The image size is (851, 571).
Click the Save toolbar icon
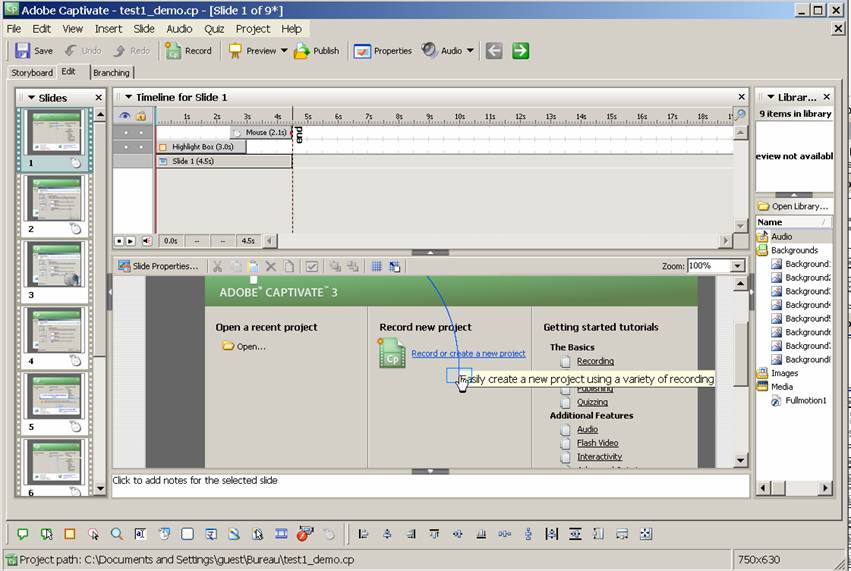[22, 50]
